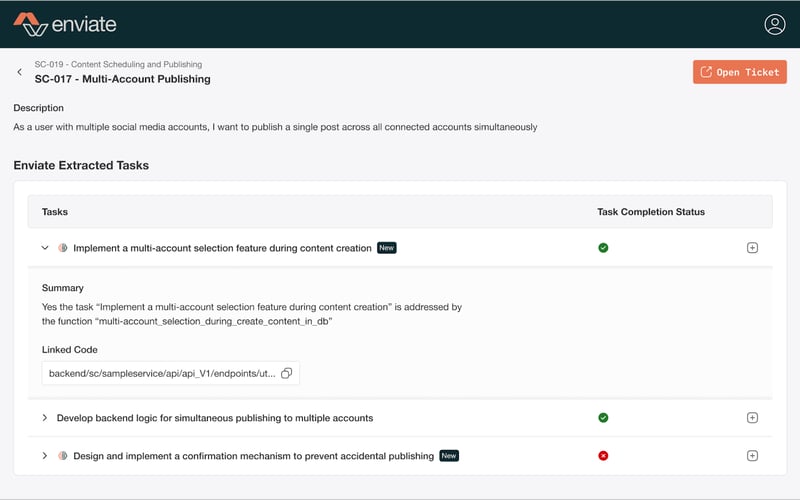800x500 pixels.
Task: Click AI icon beside confirmation mechanism task
Action: click(x=63, y=456)
